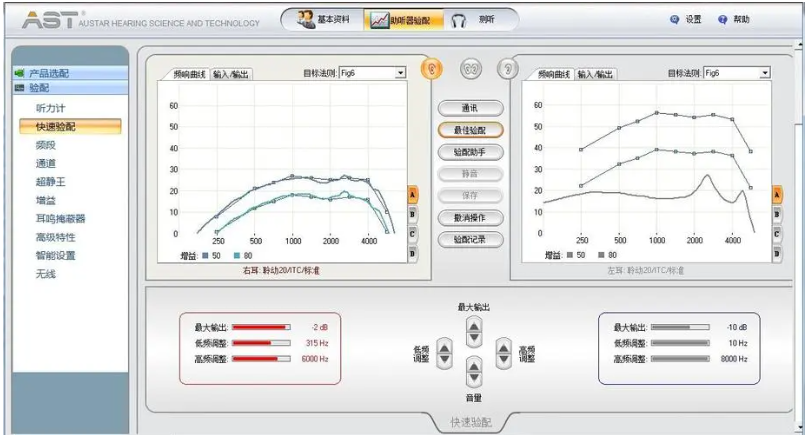Undo with the 撤消操作 button
The width and height of the screenshot is (806, 435).
tap(470, 218)
